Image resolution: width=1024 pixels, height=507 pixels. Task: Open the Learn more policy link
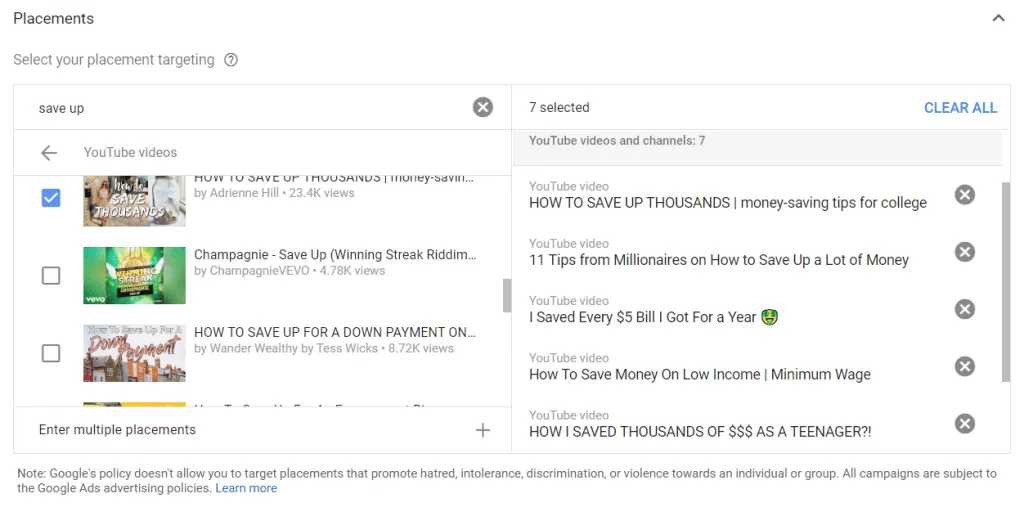(246, 488)
